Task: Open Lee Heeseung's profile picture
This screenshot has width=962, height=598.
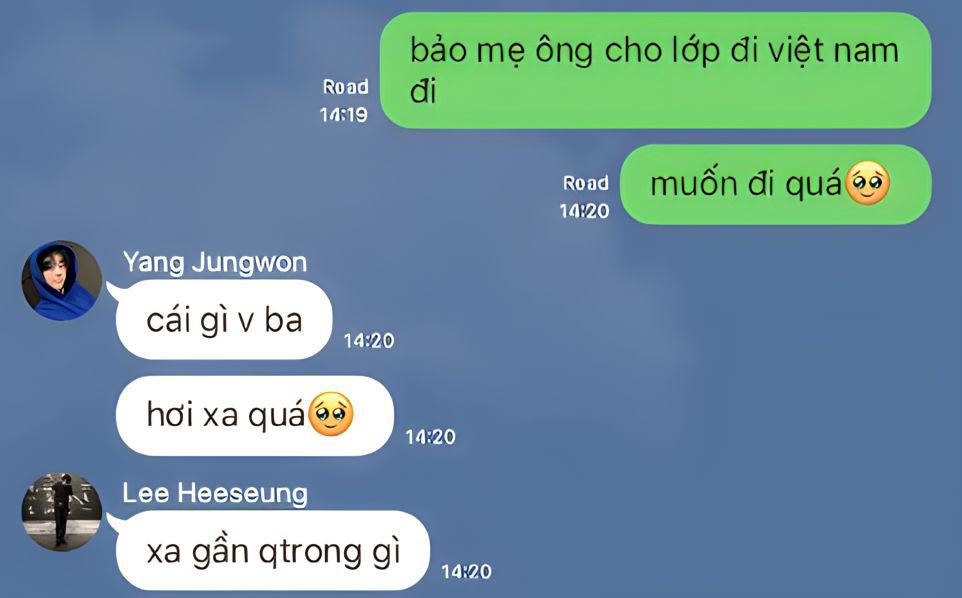Action: pyautogui.click(x=61, y=512)
